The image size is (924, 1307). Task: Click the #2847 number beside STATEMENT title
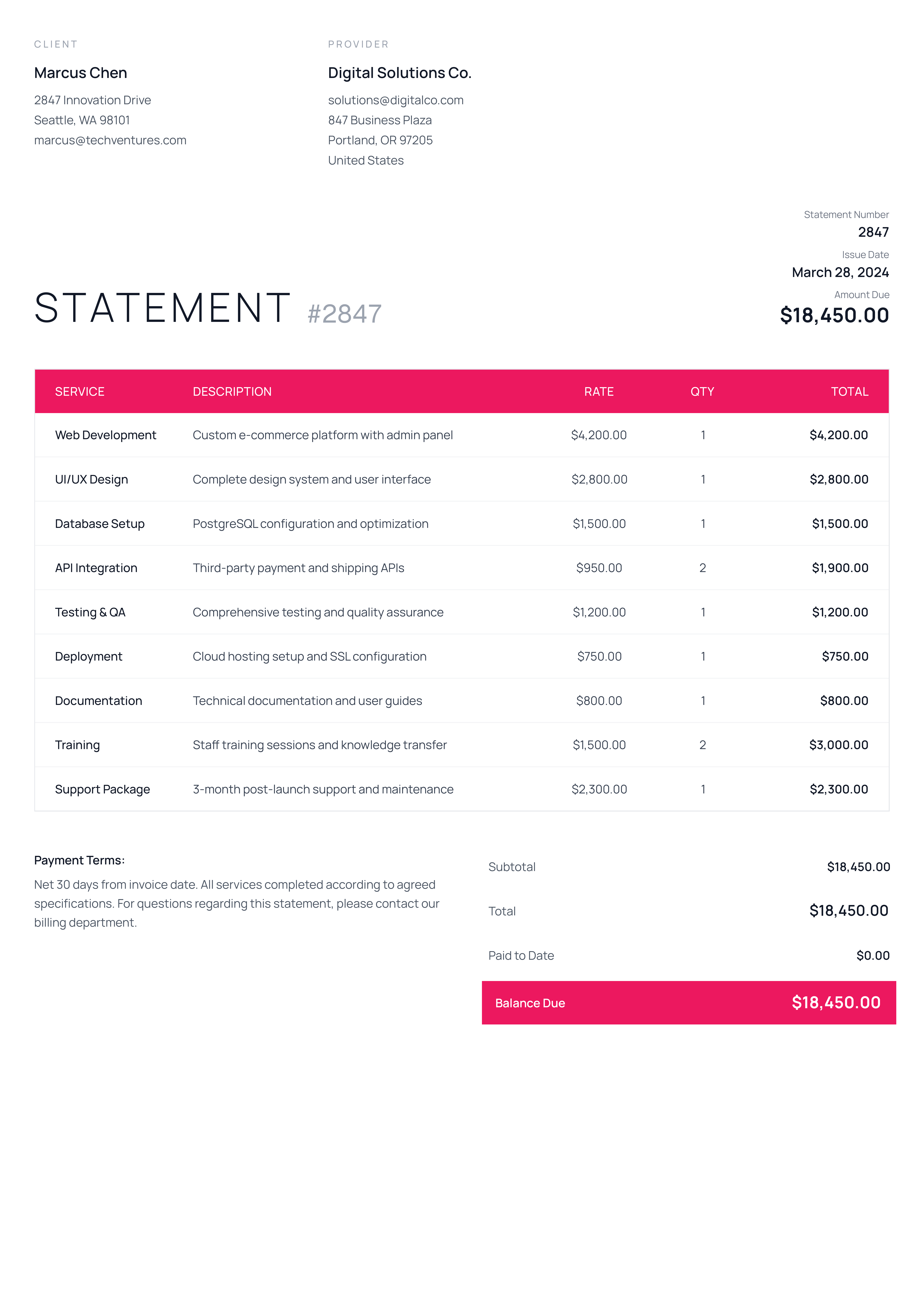pyautogui.click(x=344, y=314)
